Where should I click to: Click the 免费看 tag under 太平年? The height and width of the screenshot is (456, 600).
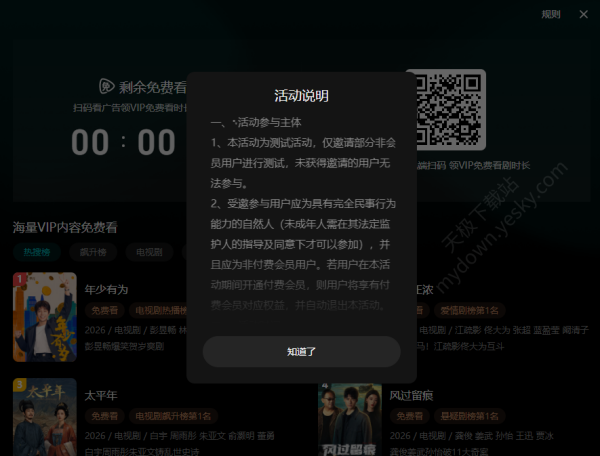coord(105,416)
